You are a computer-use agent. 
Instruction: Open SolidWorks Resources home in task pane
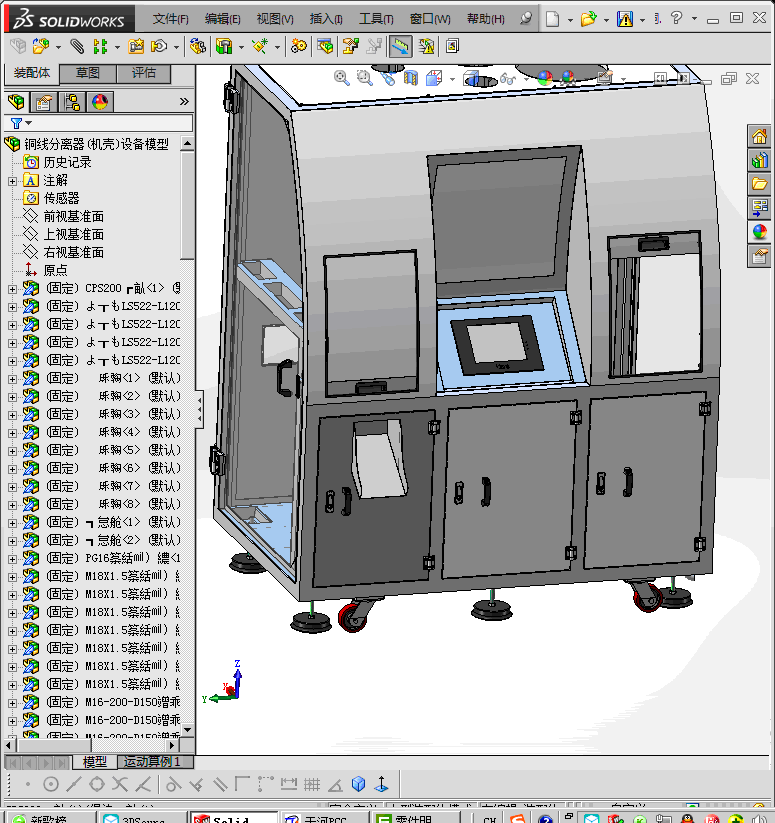[x=759, y=137]
